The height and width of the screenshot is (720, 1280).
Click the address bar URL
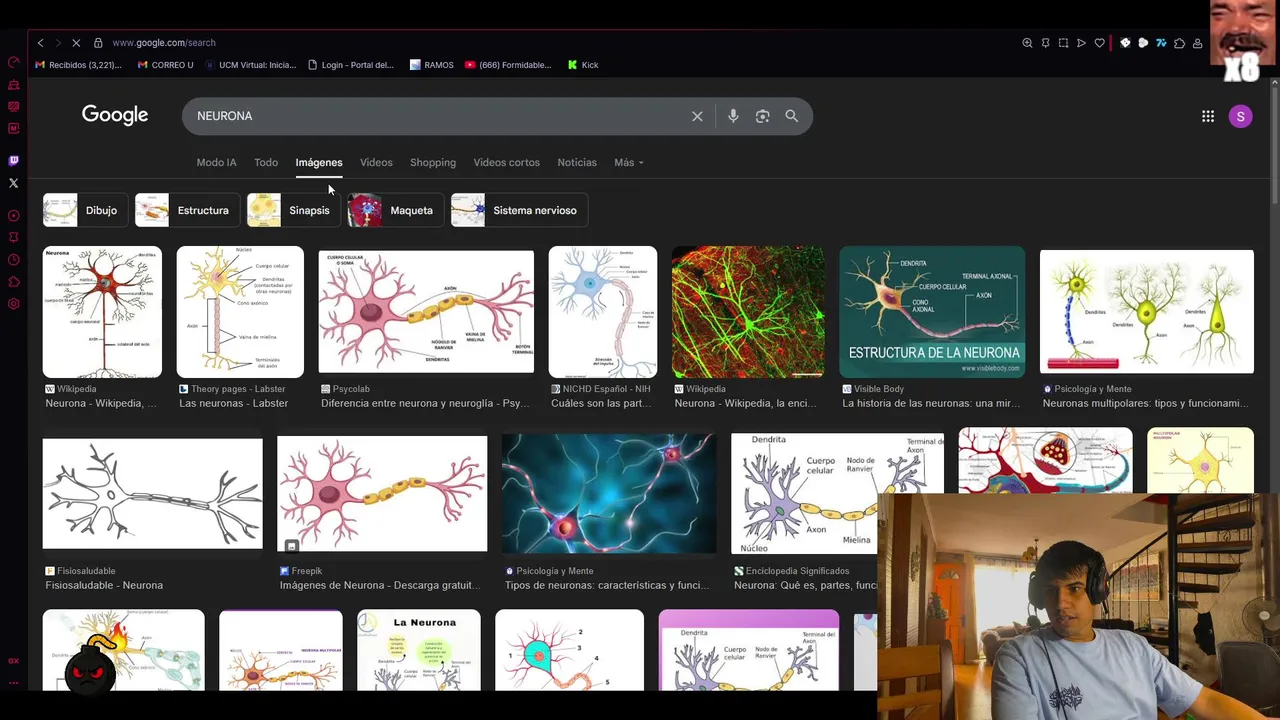164,43
